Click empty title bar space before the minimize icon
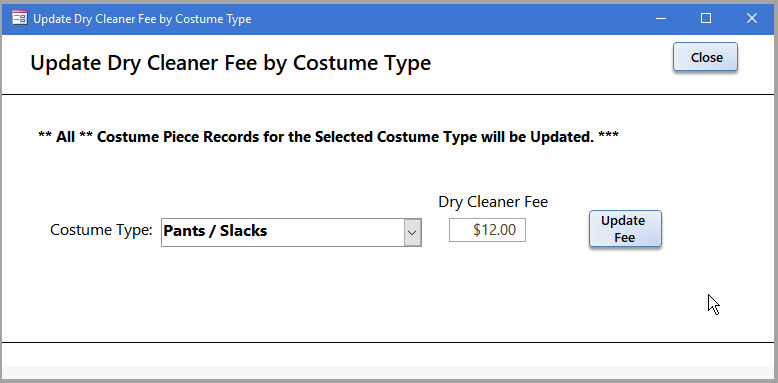778x383 pixels. pos(447,19)
